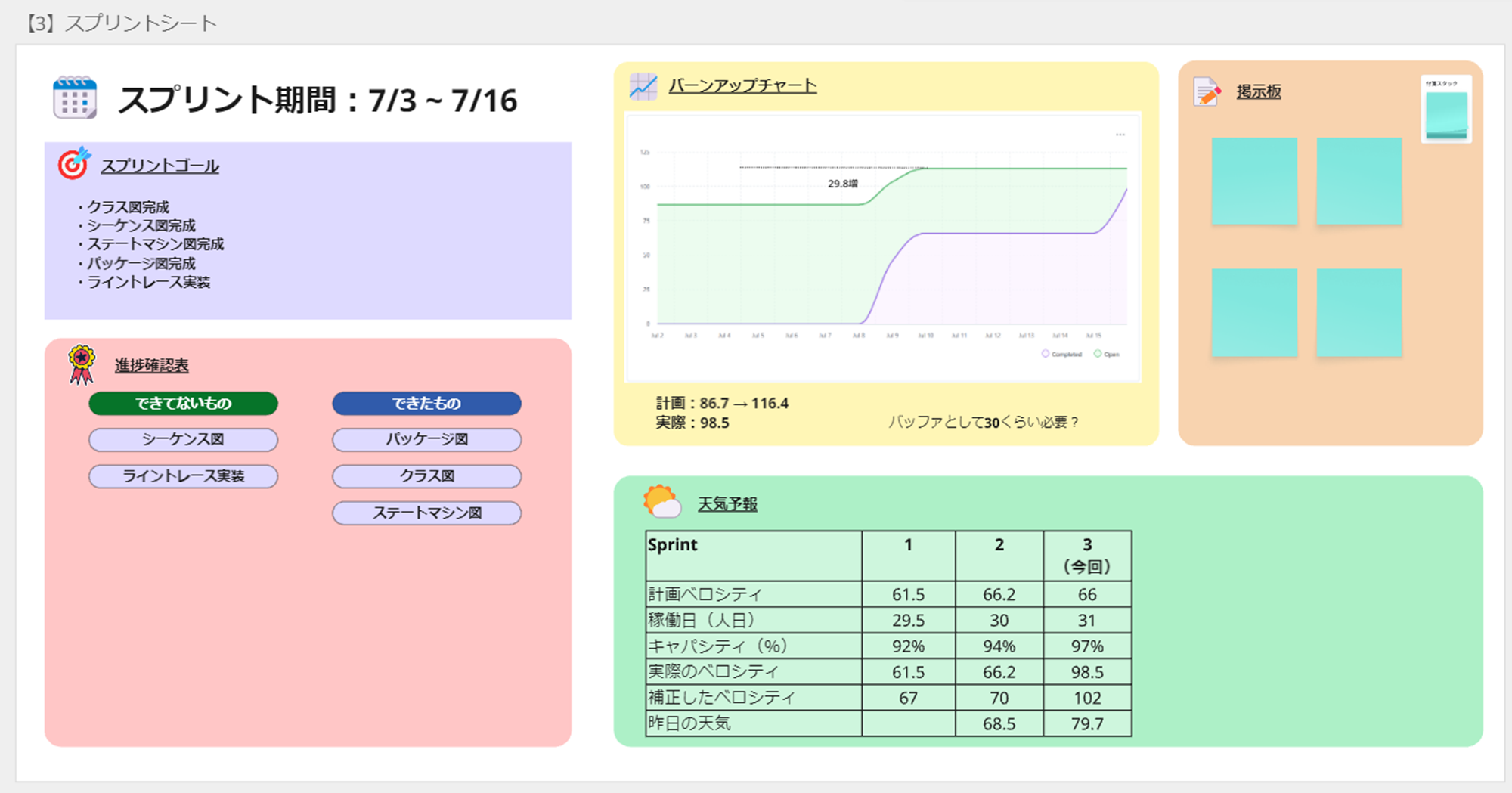Image resolution: width=1512 pixels, height=793 pixels.
Task: Click the 79.7 cell in the 昨日の天気 row
Action: coord(1087,723)
